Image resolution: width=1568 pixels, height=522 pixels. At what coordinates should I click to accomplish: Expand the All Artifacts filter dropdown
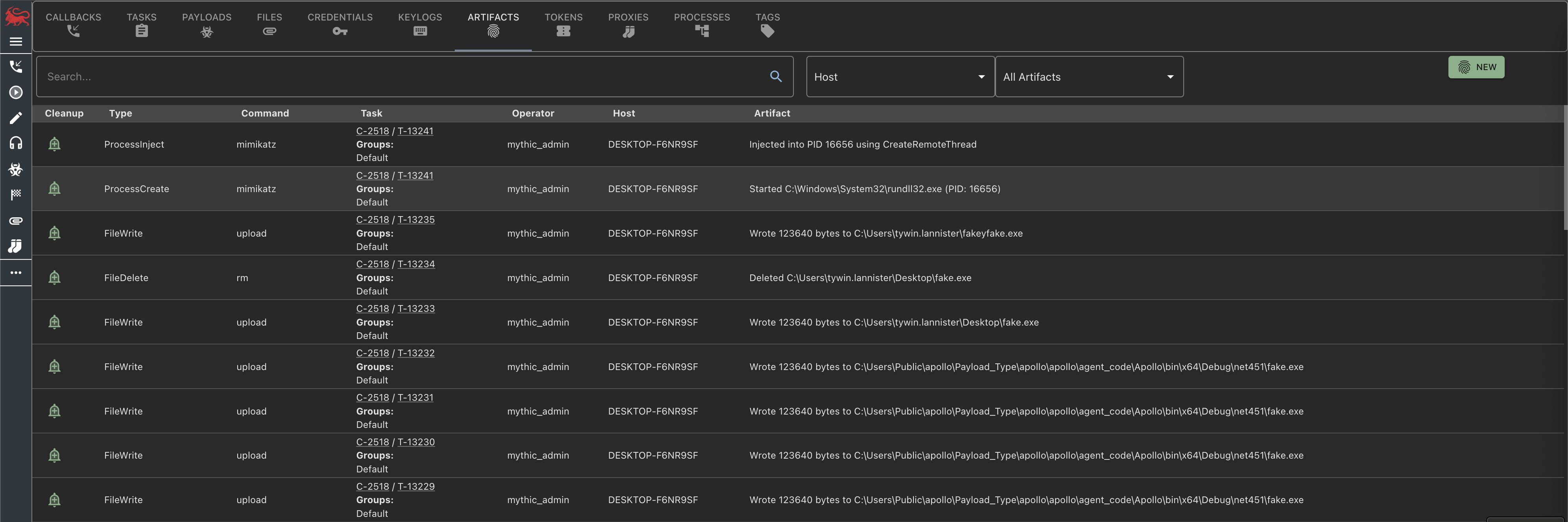tap(1088, 77)
